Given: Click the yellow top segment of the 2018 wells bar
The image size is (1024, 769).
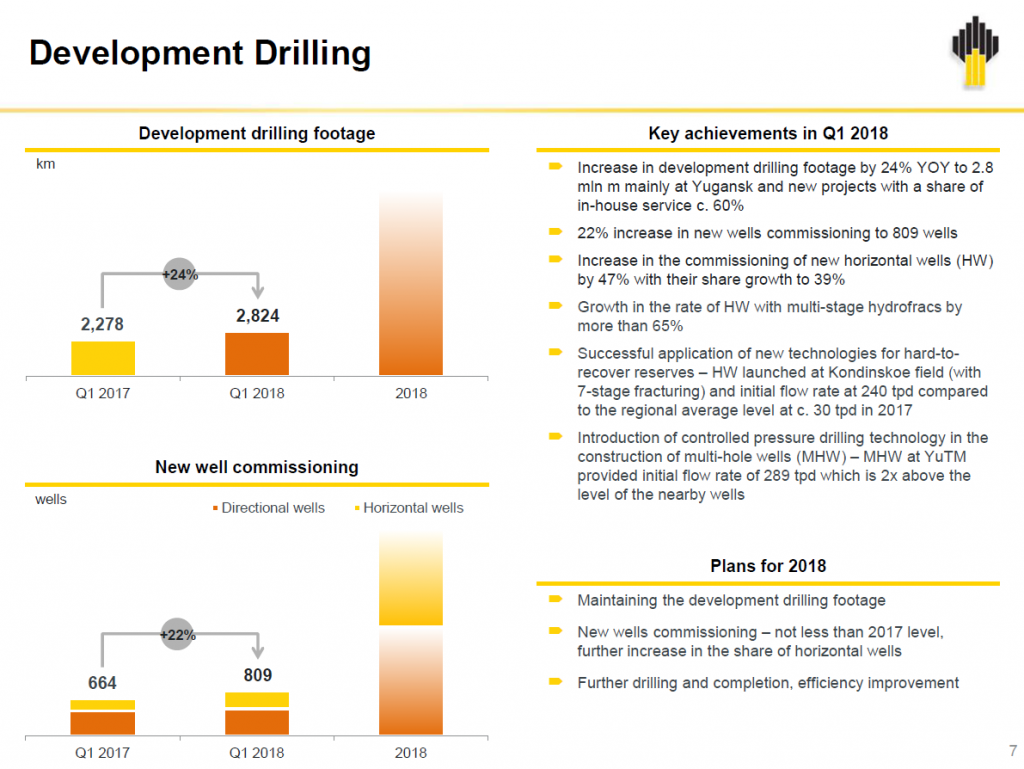Looking at the screenshot, I should [x=411, y=580].
